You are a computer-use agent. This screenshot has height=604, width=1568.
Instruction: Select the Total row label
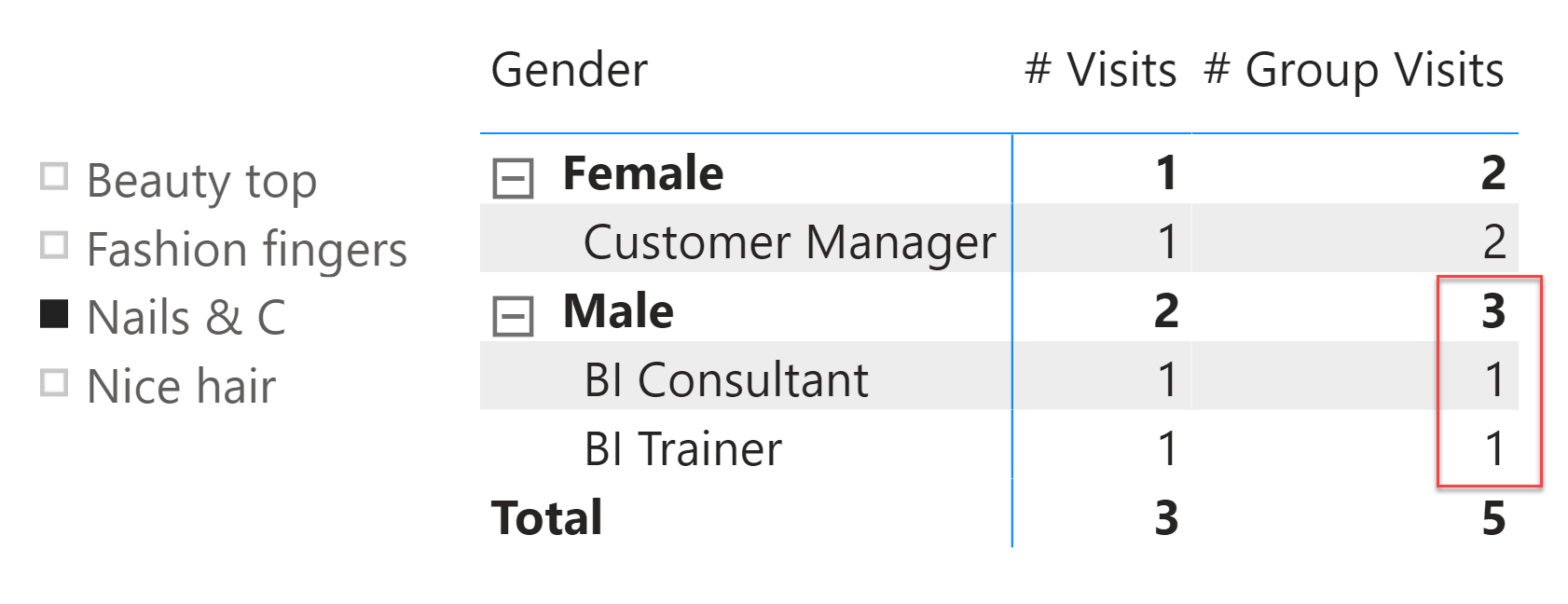547,518
